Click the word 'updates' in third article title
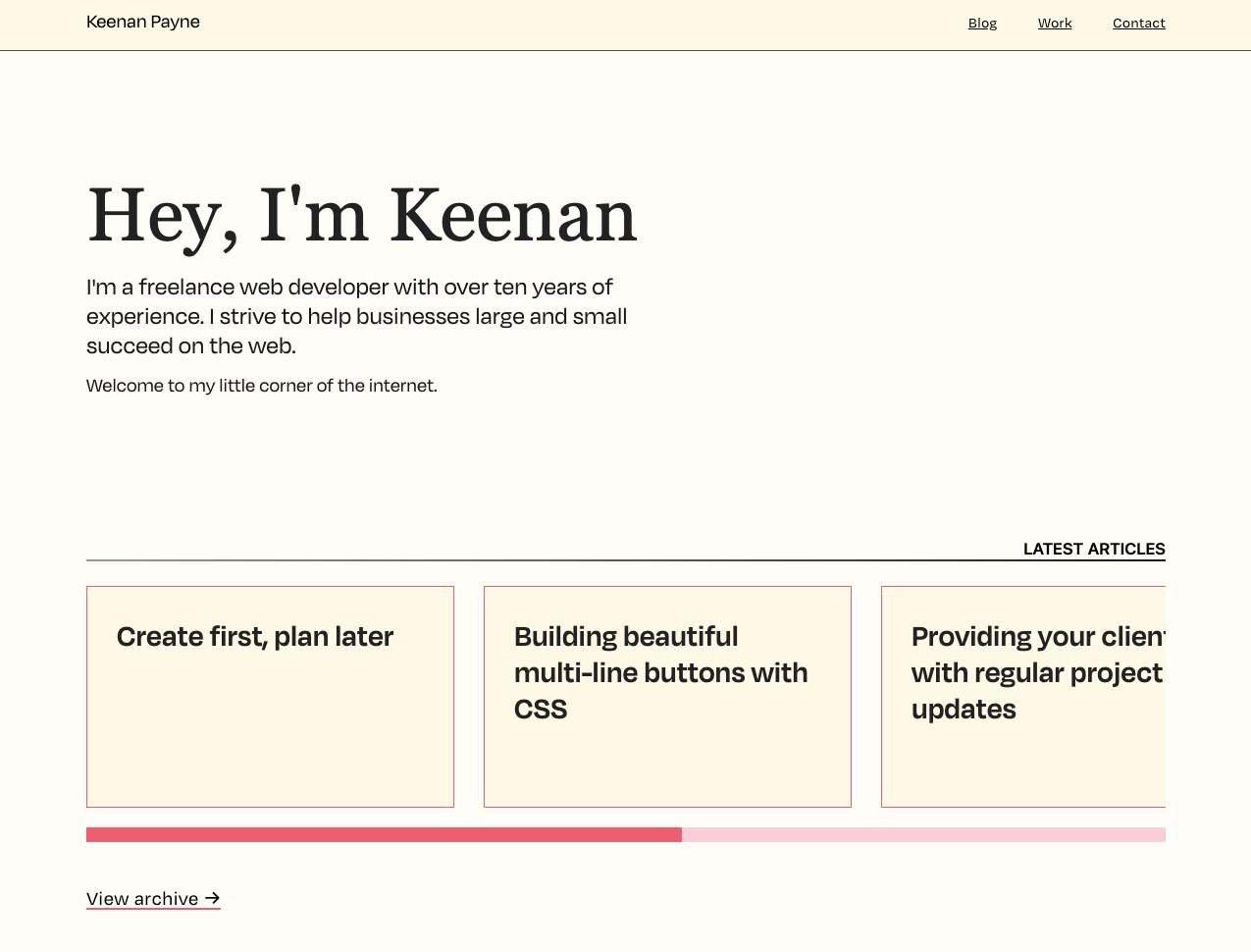The width and height of the screenshot is (1251, 952). 964,710
